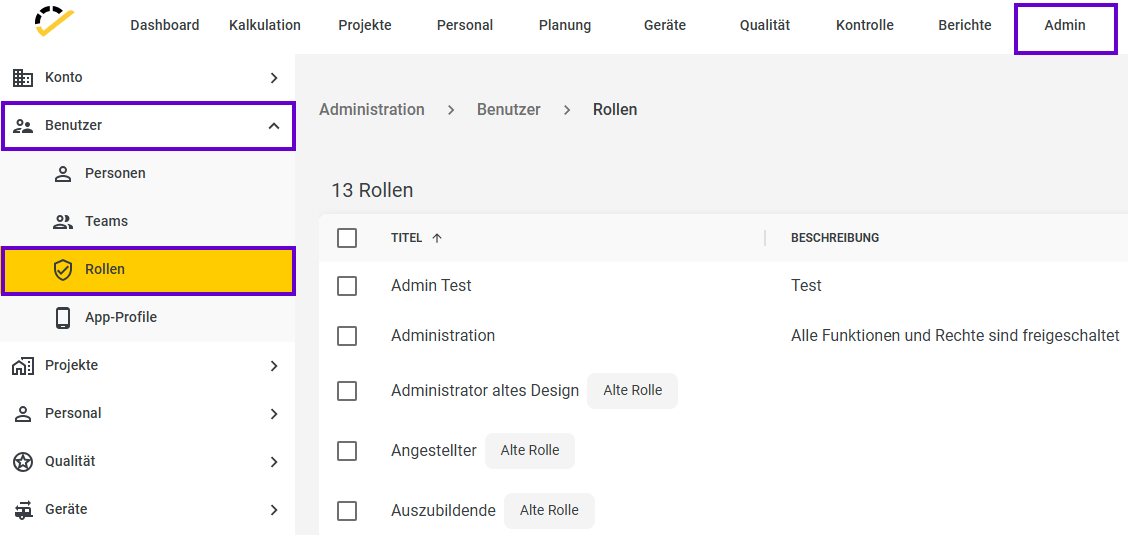Open the Administration role entry
This screenshot has height=535, width=1128.
click(x=443, y=336)
